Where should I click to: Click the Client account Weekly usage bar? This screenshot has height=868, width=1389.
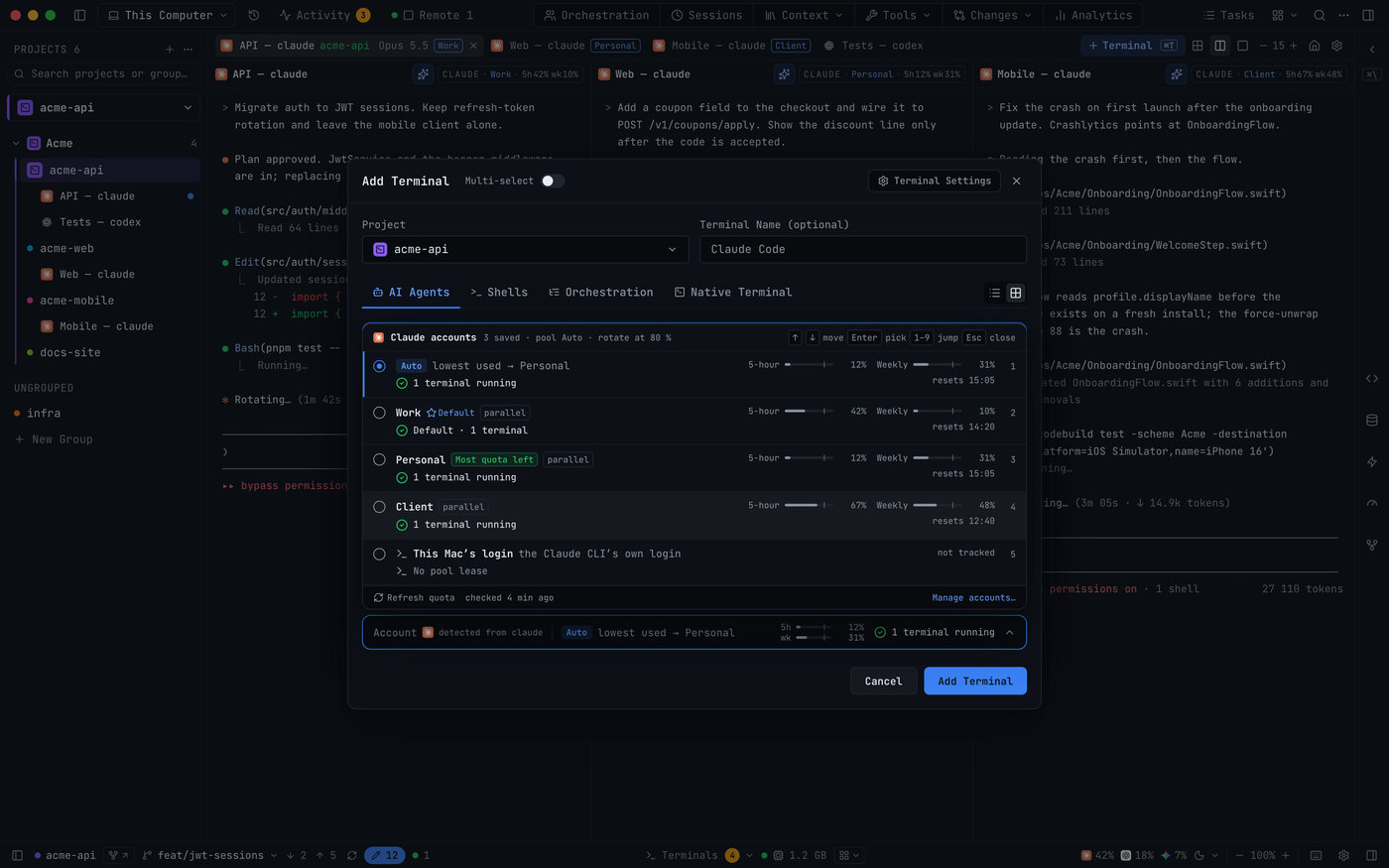[x=938, y=506]
